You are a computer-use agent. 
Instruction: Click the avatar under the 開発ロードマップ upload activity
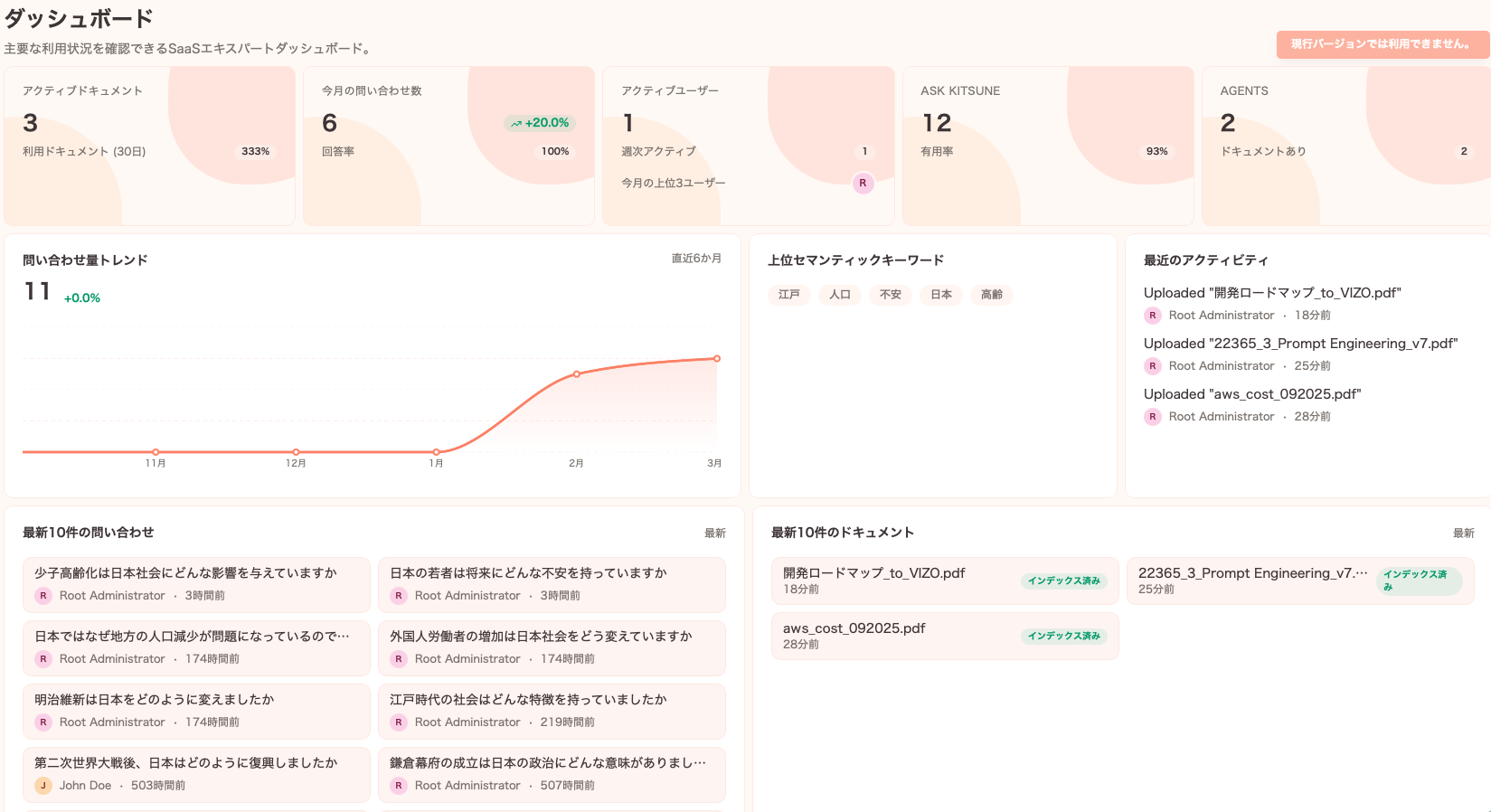pos(1152,316)
